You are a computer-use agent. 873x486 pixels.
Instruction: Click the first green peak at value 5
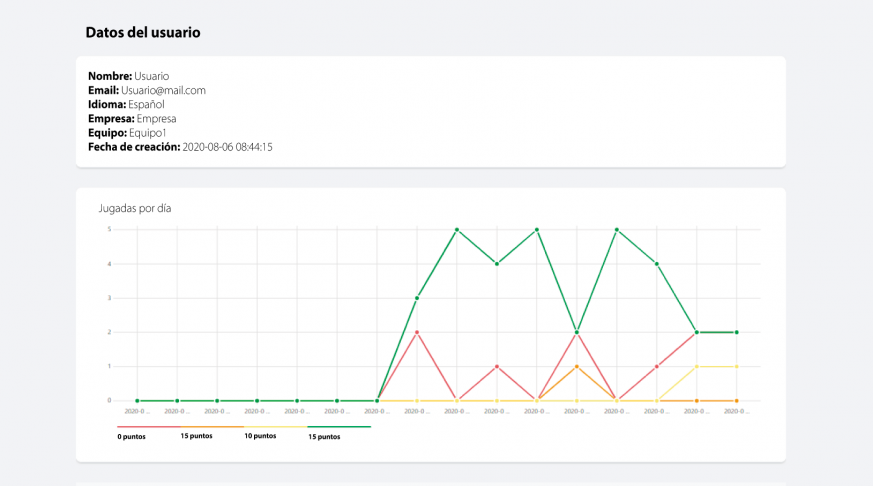pos(457,230)
